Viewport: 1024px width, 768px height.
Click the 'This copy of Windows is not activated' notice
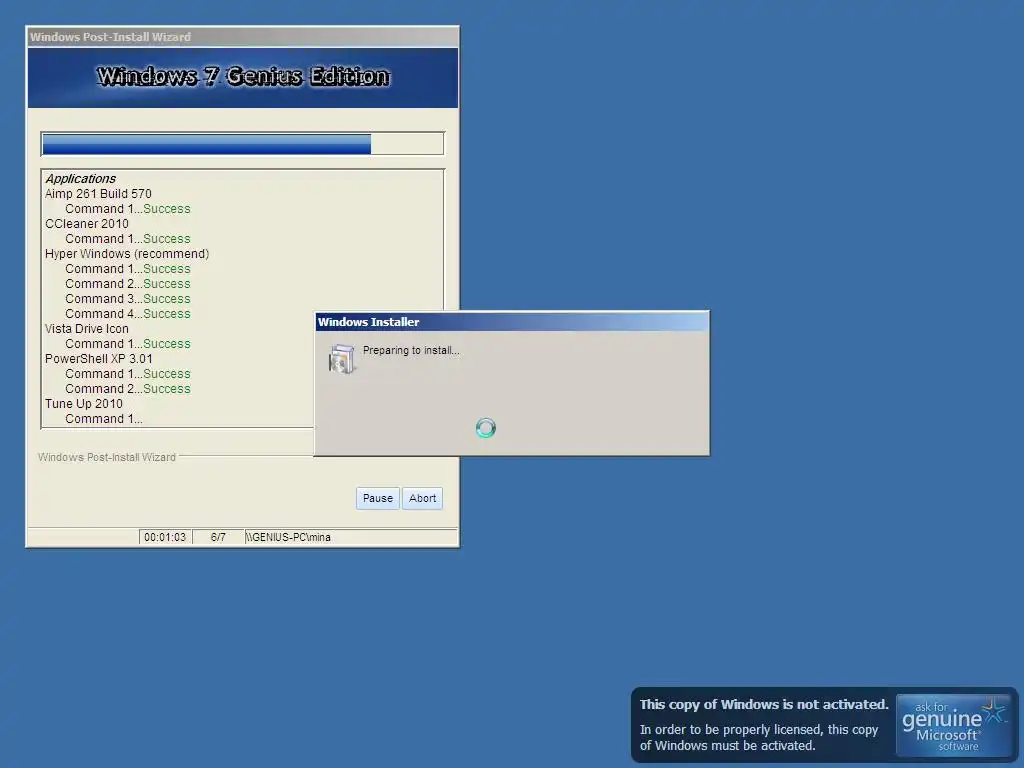pyautogui.click(x=764, y=705)
